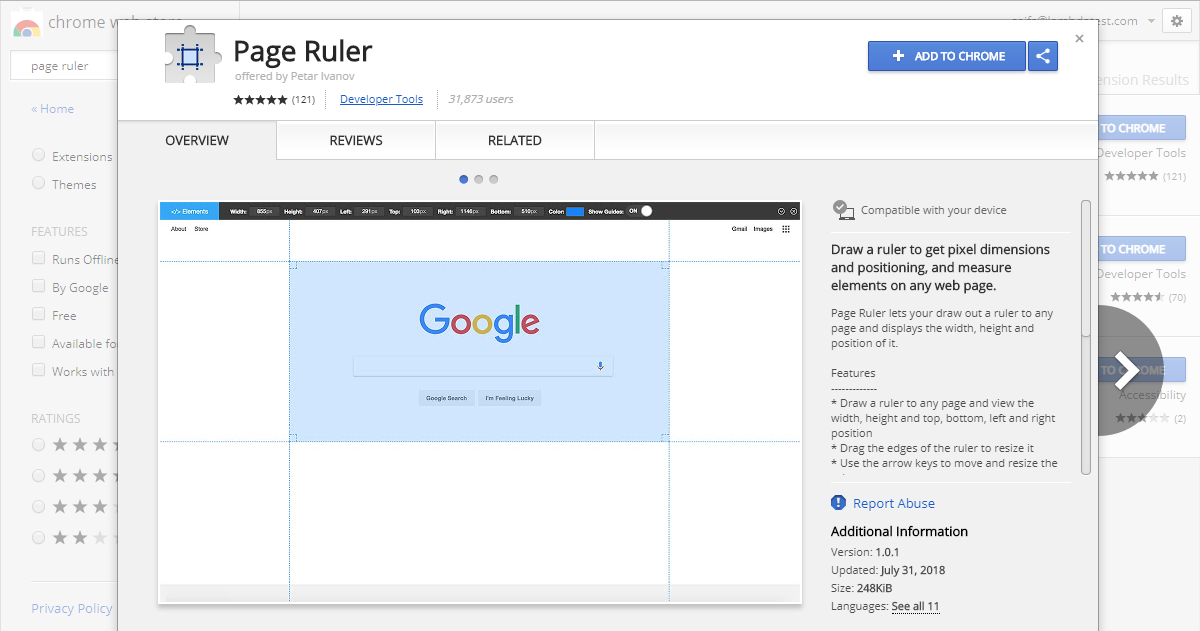Click the (121) review count text
This screenshot has height=631, width=1200.
click(304, 99)
